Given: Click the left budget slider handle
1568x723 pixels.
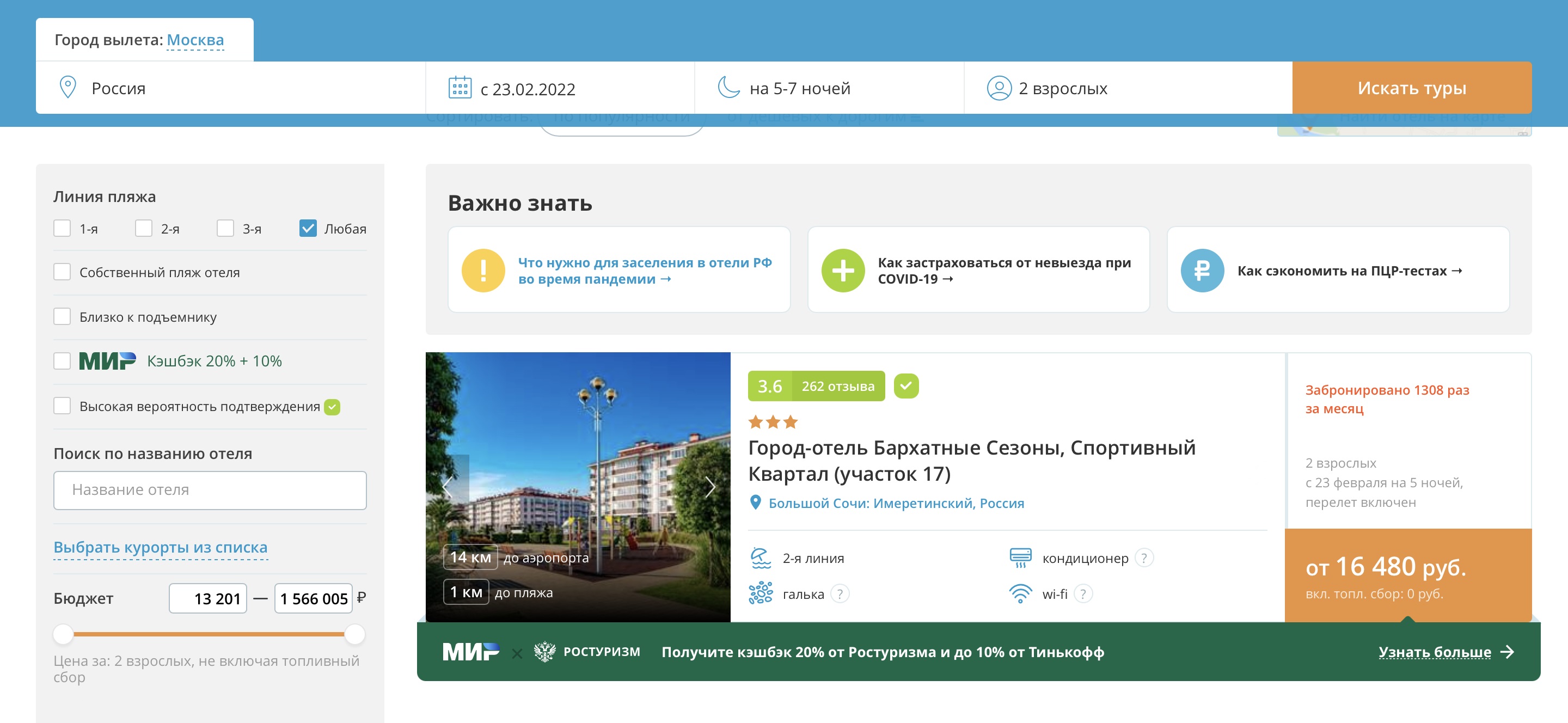Looking at the screenshot, I should 63,634.
